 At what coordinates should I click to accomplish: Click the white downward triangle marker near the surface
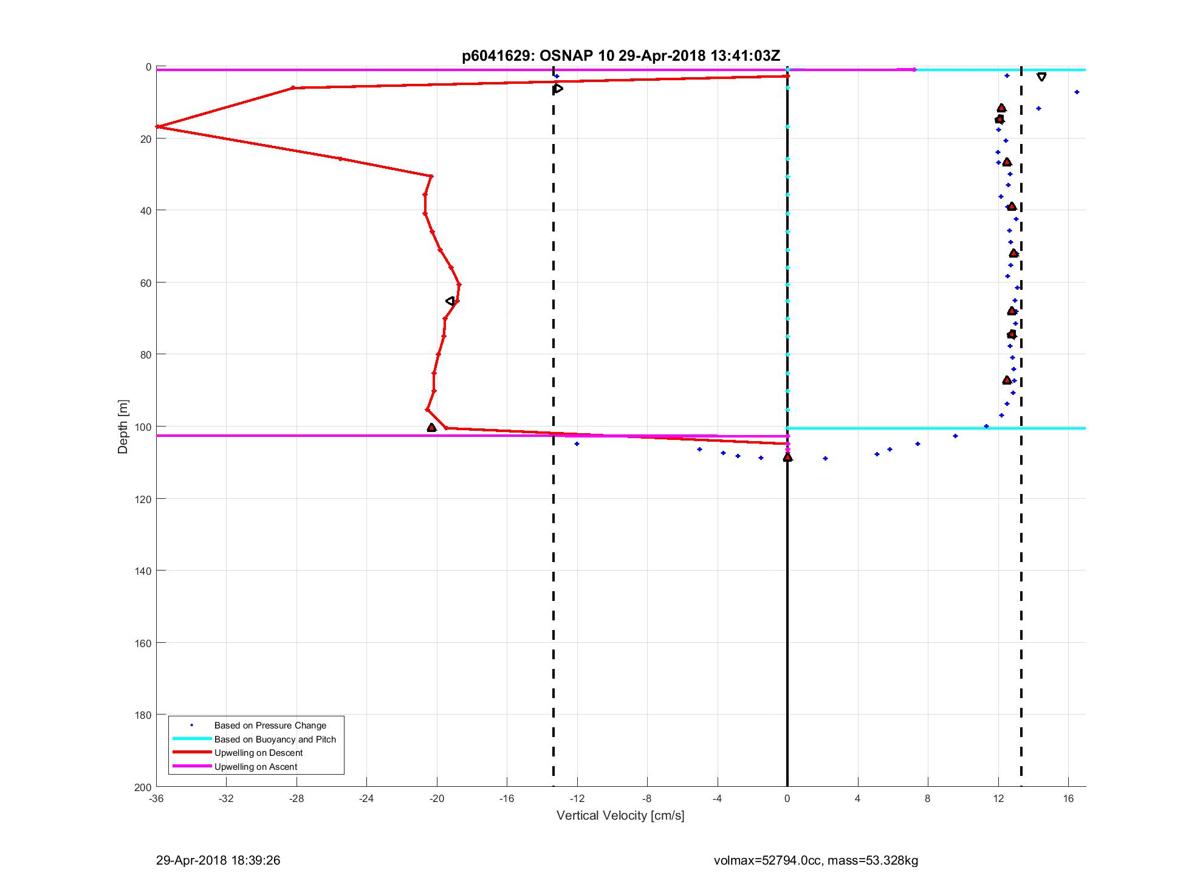(x=1042, y=77)
